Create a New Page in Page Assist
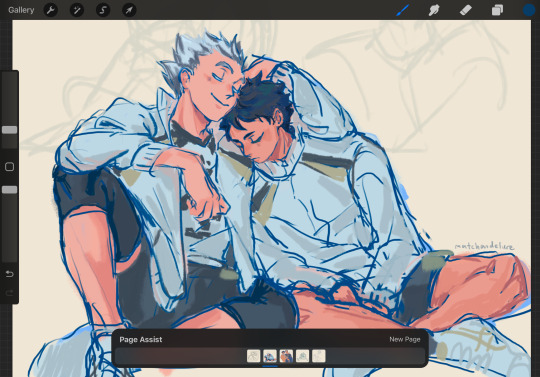Viewport: 540px width, 377px height. pyautogui.click(x=405, y=339)
